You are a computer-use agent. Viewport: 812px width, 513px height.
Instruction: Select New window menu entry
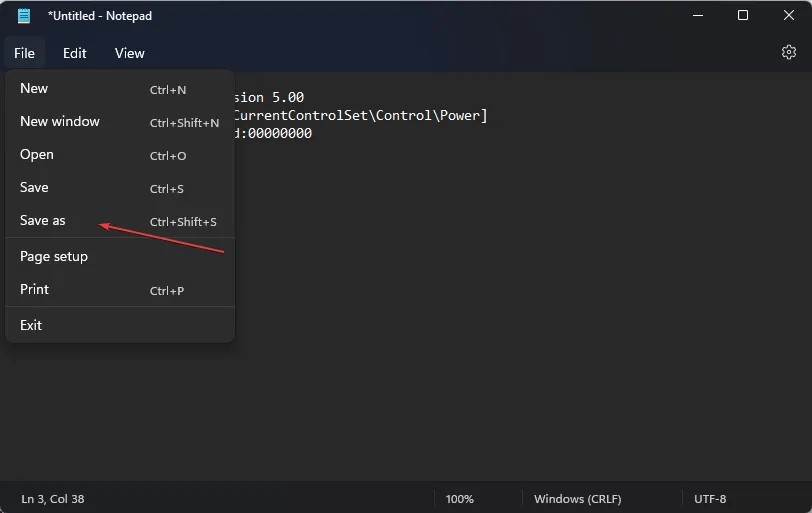tap(120, 122)
